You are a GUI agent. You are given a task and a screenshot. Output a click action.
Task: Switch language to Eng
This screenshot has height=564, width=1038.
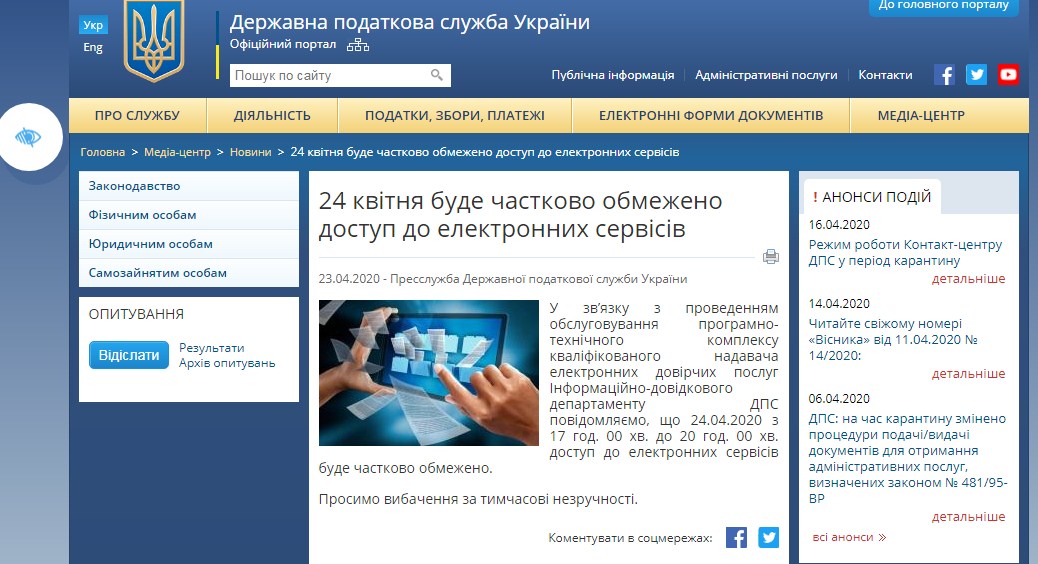pos(93,47)
